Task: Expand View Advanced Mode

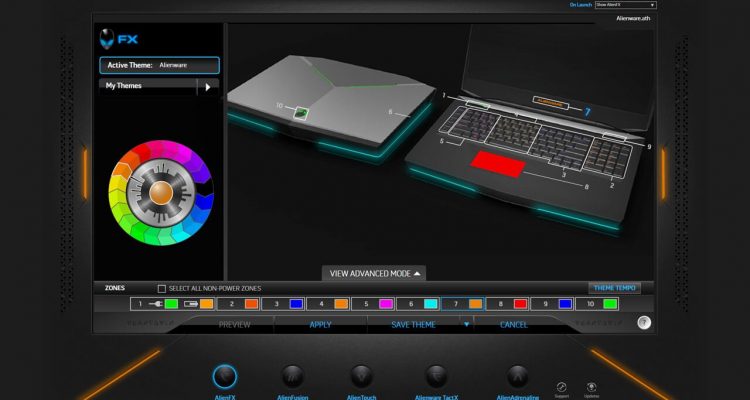Action: 374,274
